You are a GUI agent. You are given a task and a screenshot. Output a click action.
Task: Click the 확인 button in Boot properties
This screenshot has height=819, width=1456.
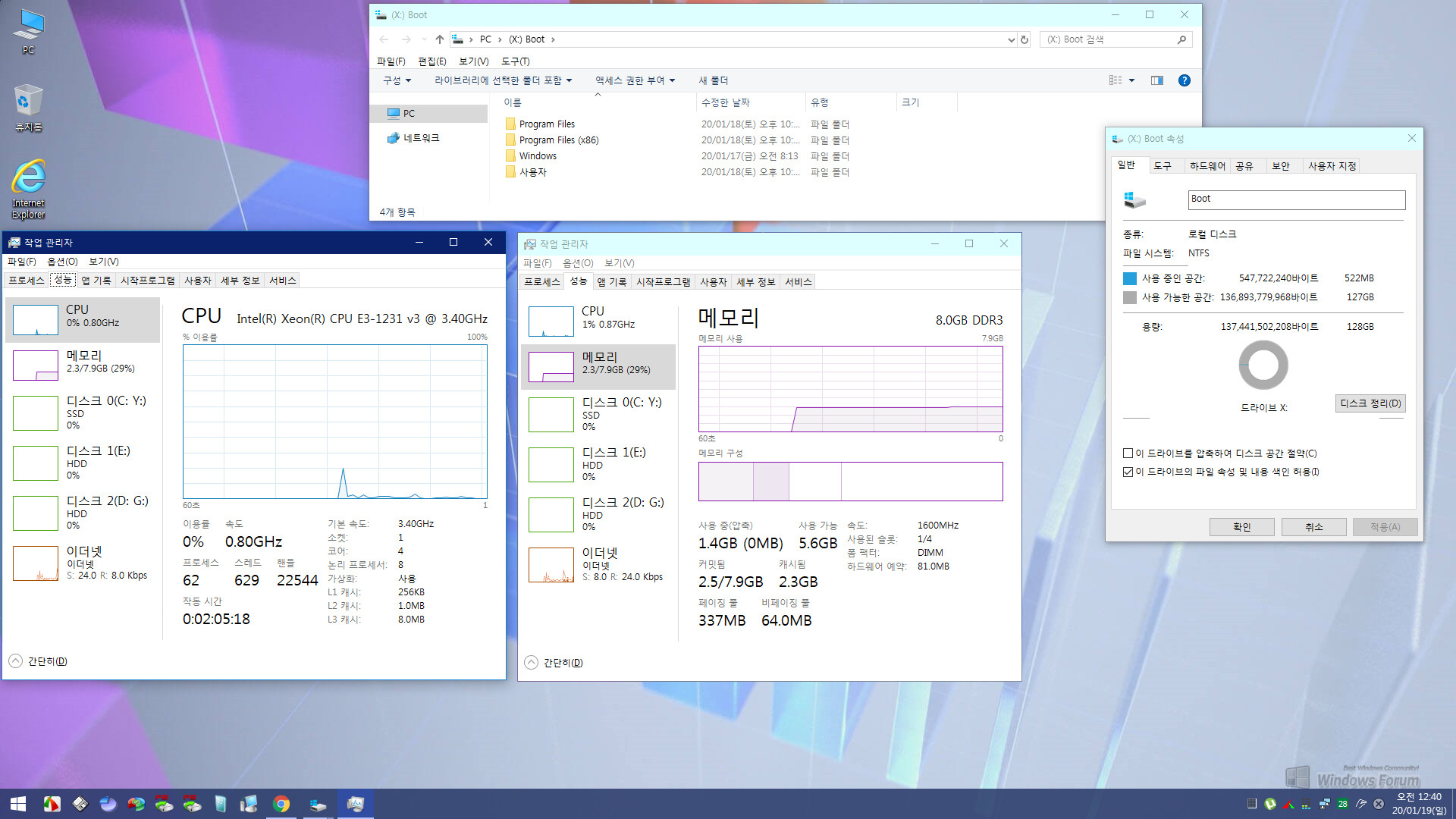tap(1242, 527)
